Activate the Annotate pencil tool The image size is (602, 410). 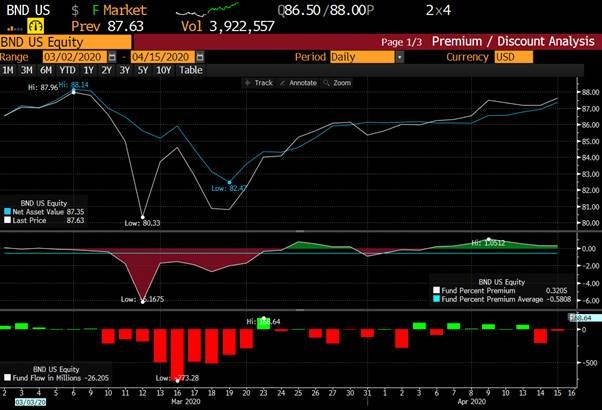(299, 83)
